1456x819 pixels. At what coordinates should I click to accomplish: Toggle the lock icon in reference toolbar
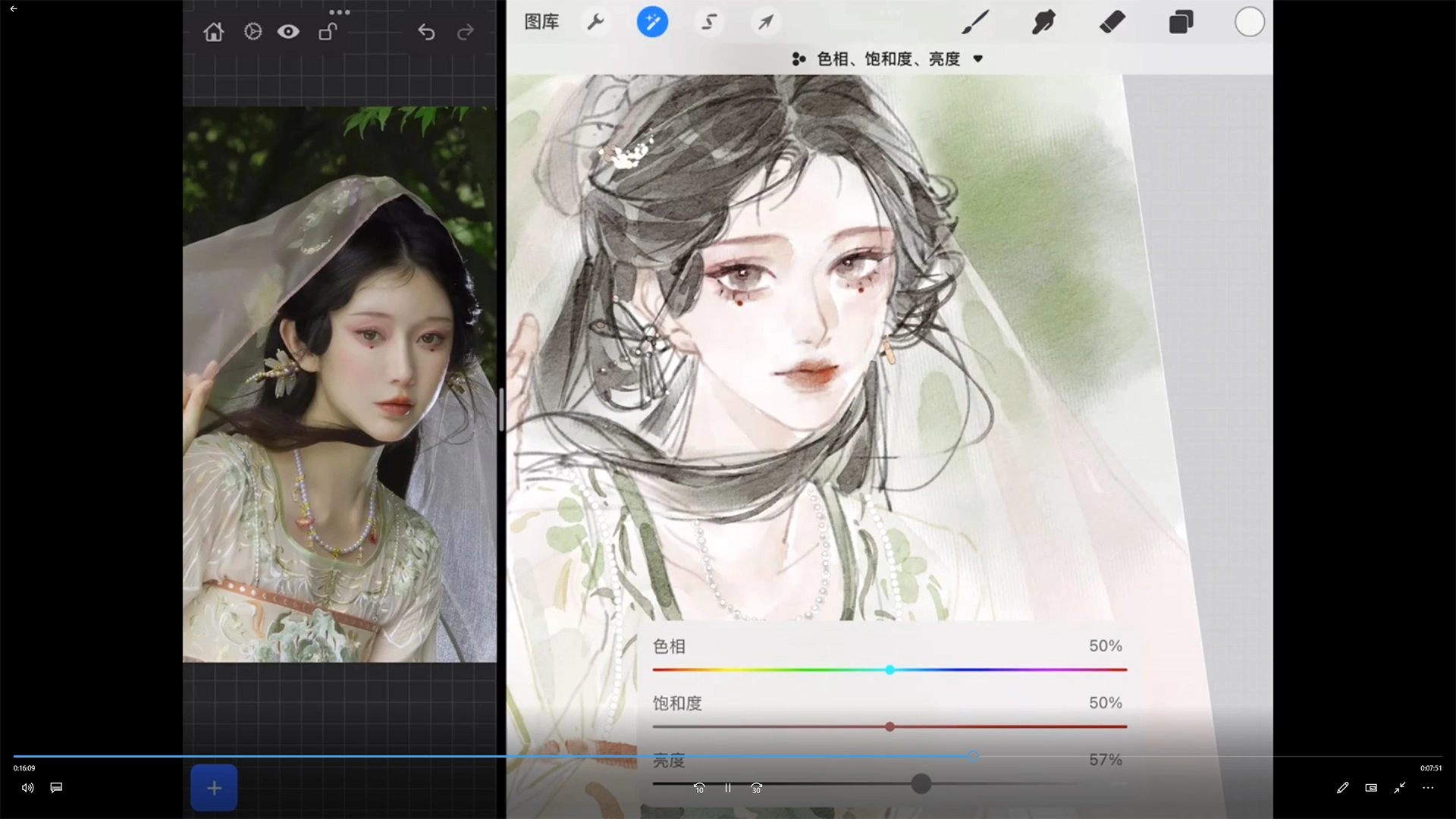coord(328,32)
